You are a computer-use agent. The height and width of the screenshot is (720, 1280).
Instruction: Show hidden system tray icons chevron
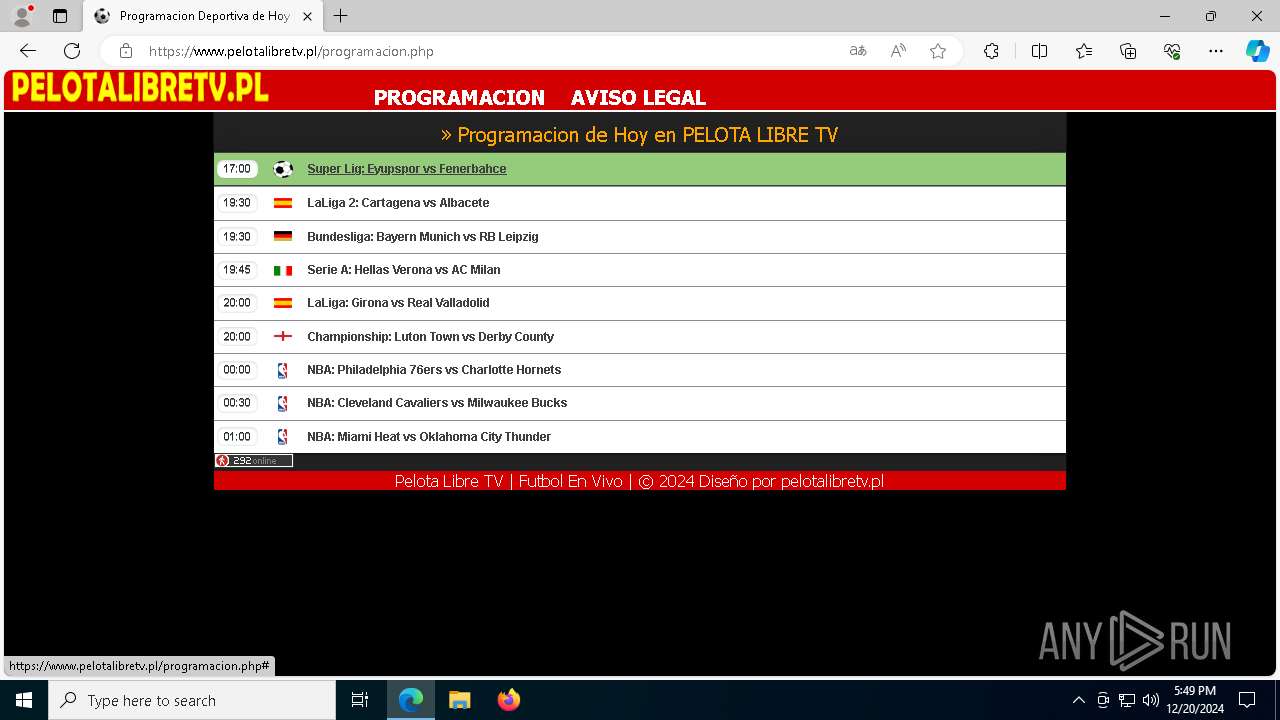(1078, 700)
